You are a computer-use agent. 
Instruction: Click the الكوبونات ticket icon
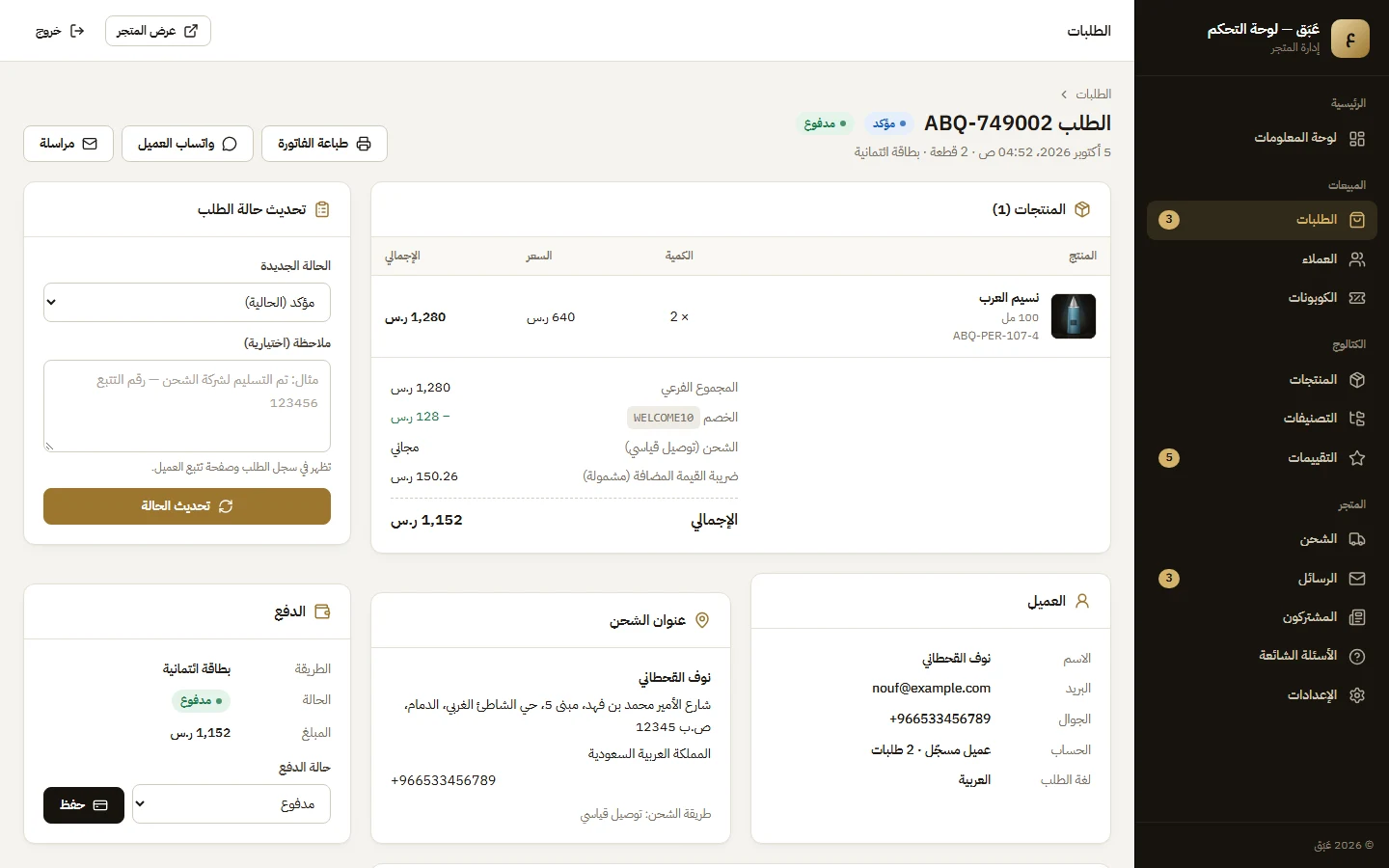point(1357,298)
